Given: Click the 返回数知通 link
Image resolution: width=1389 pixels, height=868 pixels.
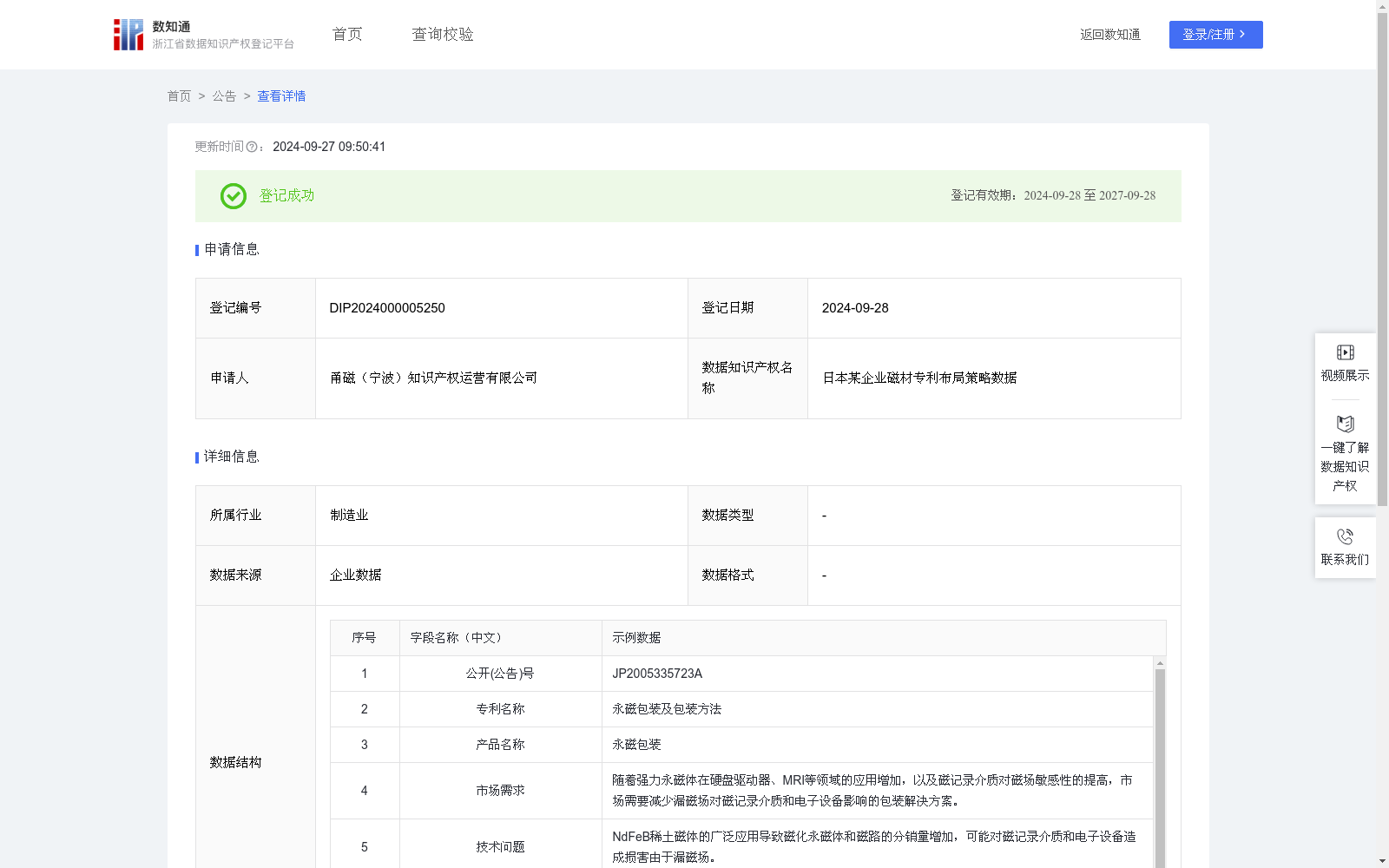Looking at the screenshot, I should point(1110,35).
